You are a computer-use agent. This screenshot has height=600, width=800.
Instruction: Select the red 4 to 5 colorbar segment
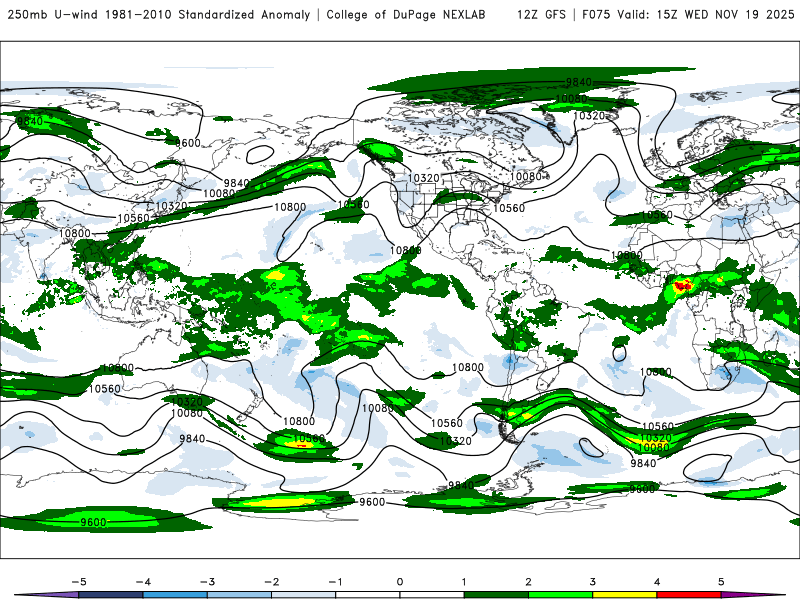point(689,595)
